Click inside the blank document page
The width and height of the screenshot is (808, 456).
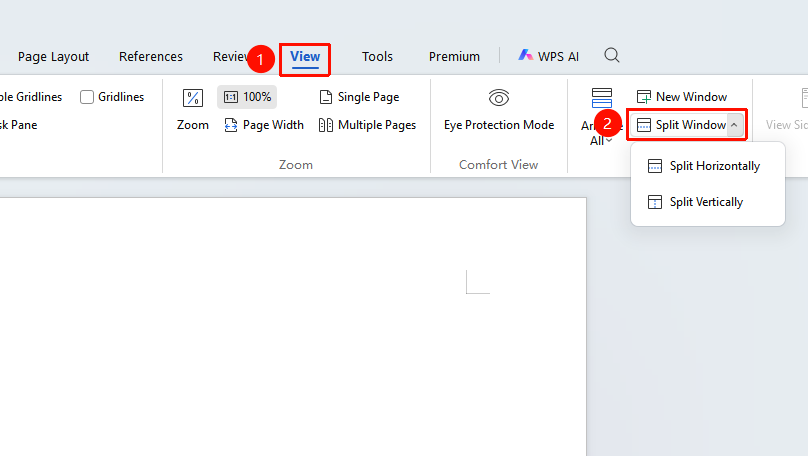point(293,327)
